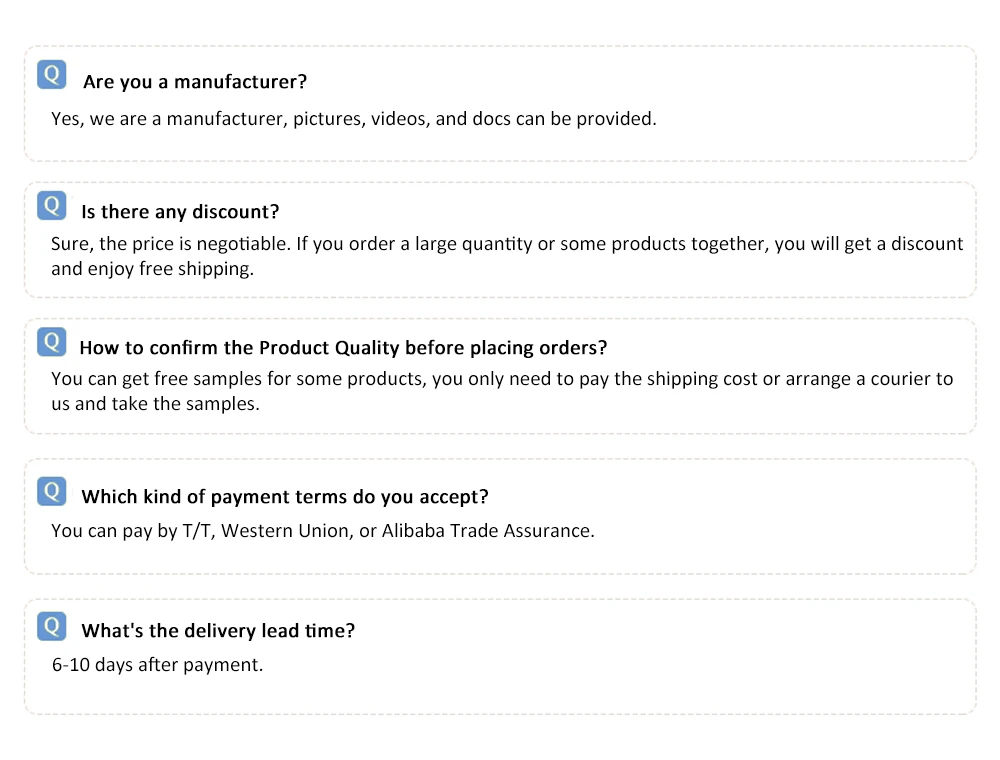
Task: Click the line "and enjoy free shipping."
Action: pos(152,269)
